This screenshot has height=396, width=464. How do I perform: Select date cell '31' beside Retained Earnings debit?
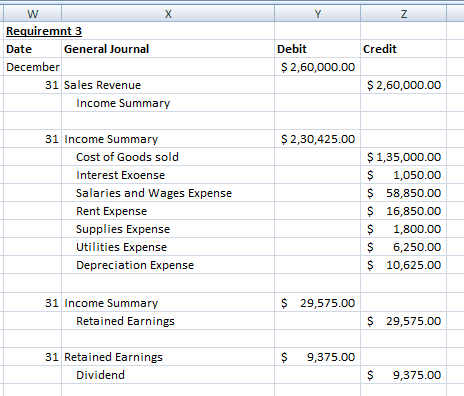[32, 357]
